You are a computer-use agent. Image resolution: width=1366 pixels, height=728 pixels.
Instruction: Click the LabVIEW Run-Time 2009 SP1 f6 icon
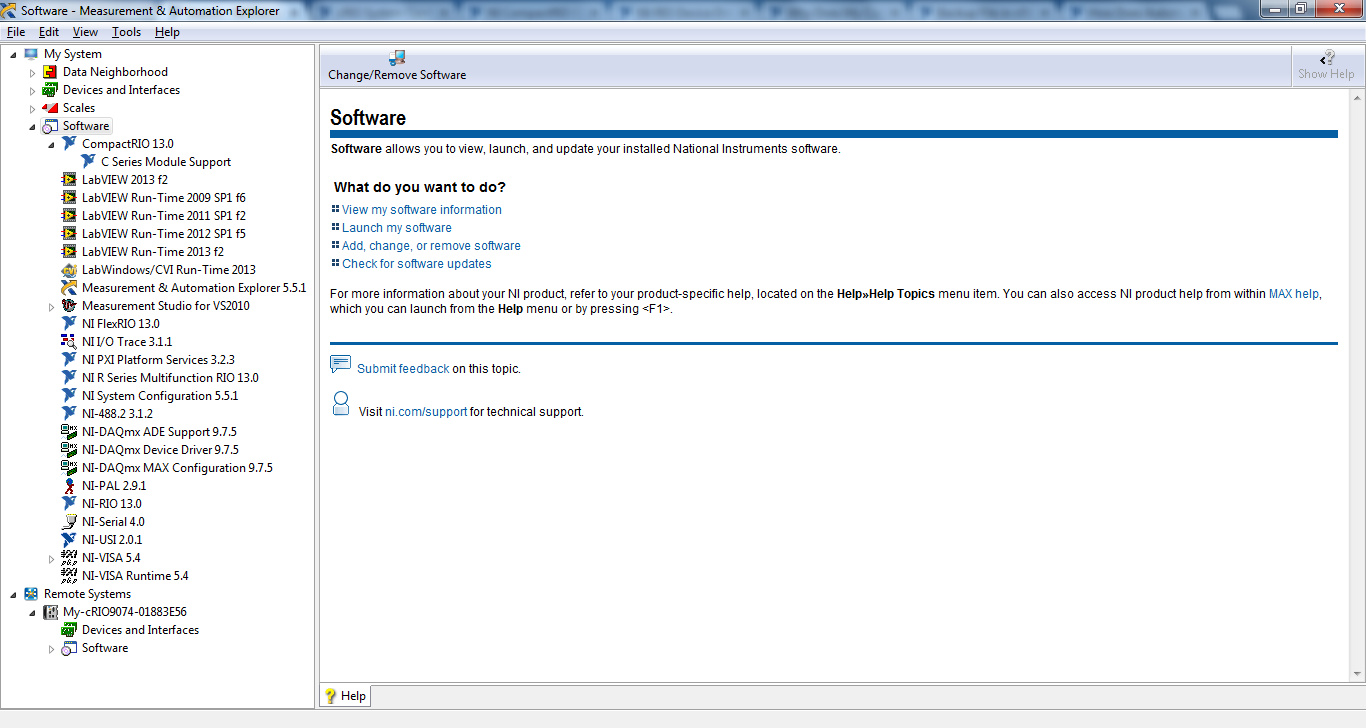coord(69,198)
